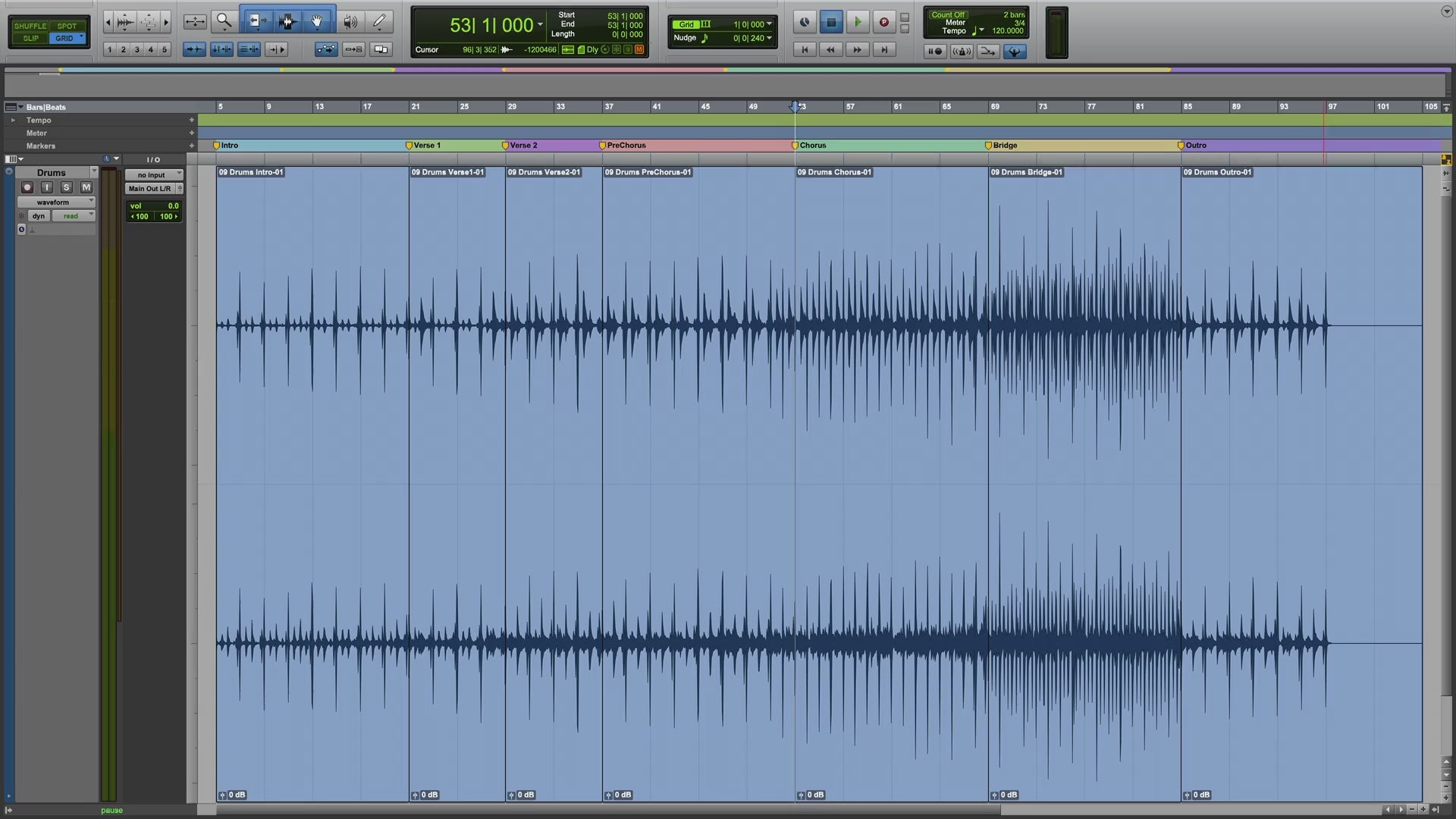
Task: Select the Pencil tool
Action: pyautogui.click(x=379, y=22)
